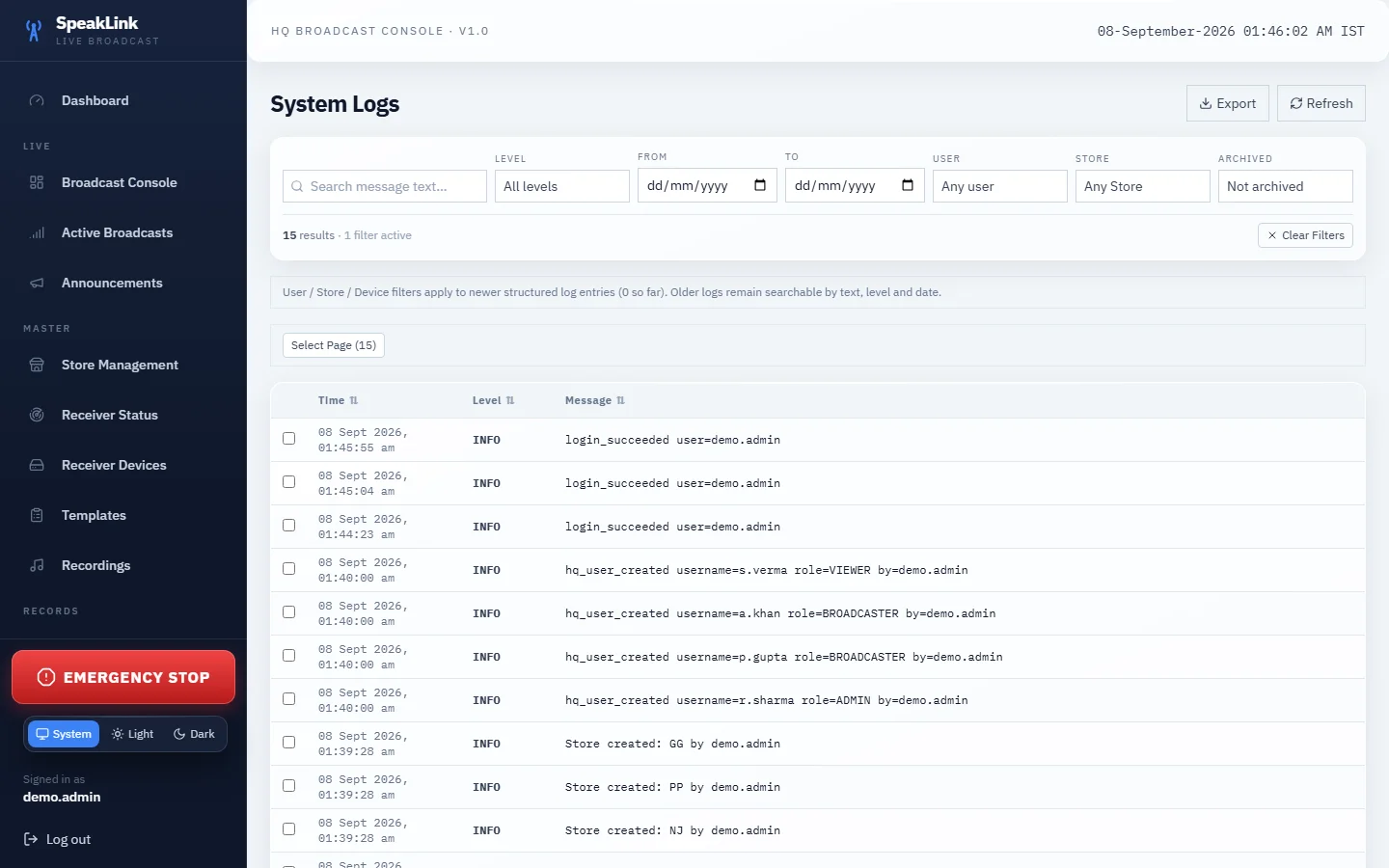Image resolution: width=1389 pixels, height=868 pixels.
Task: Check the Store created NJ row
Action: point(288,829)
